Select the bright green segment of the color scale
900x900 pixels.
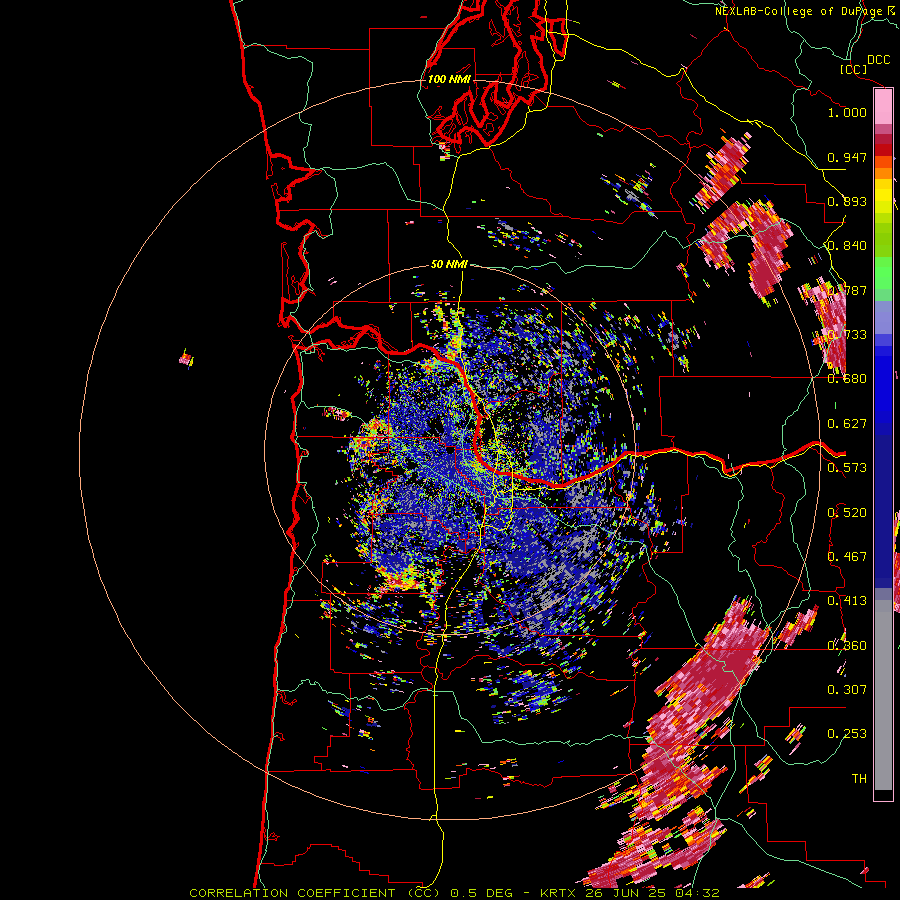(x=883, y=273)
